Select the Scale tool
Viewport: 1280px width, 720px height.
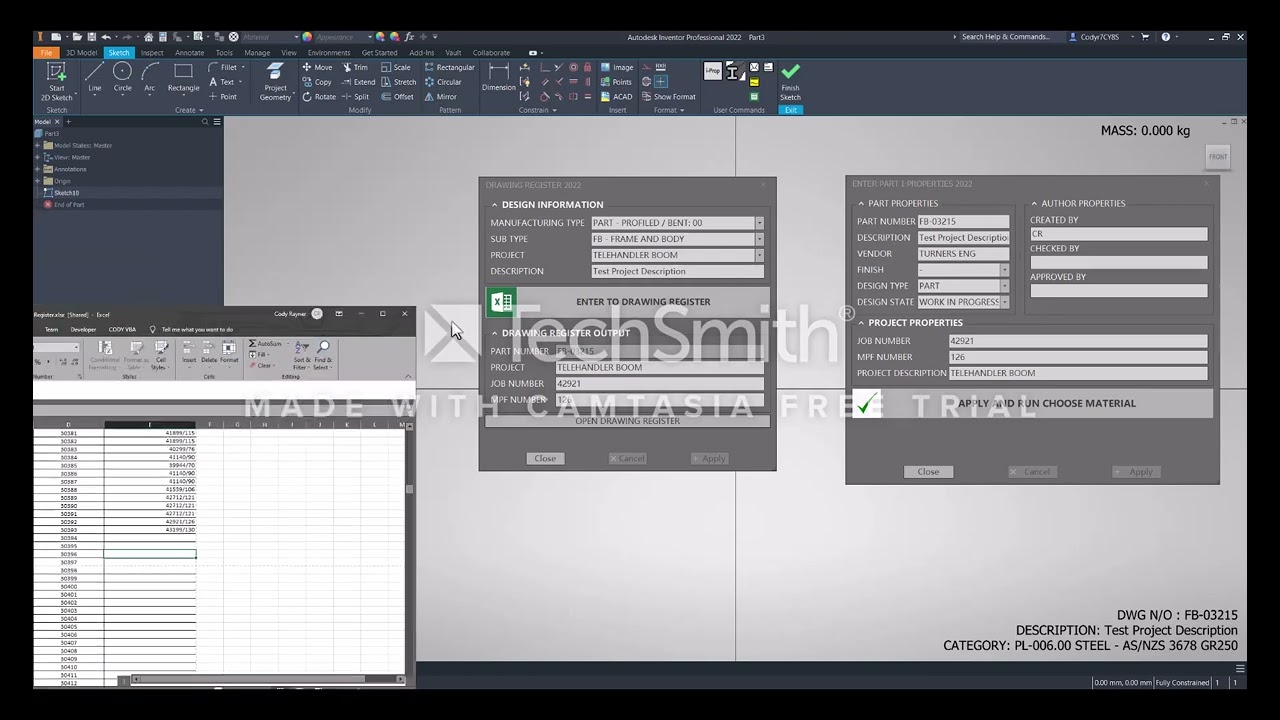[395, 68]
